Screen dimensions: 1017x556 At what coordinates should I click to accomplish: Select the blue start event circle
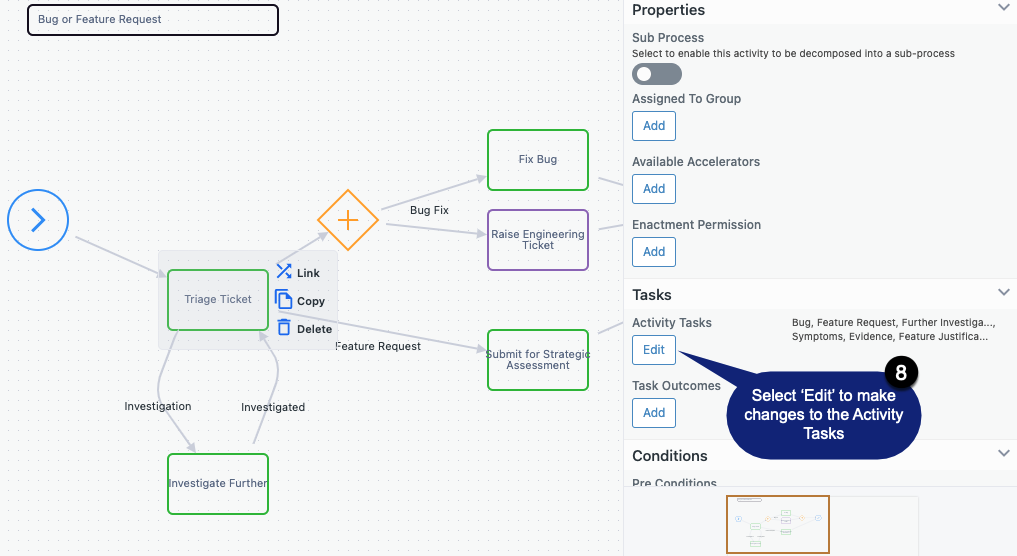coord(38,220)
